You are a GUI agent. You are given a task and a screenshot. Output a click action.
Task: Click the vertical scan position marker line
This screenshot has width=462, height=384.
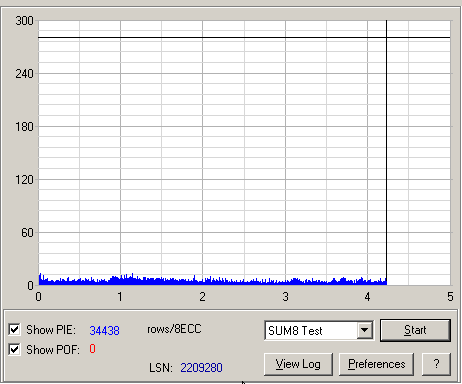click(387, 152)
